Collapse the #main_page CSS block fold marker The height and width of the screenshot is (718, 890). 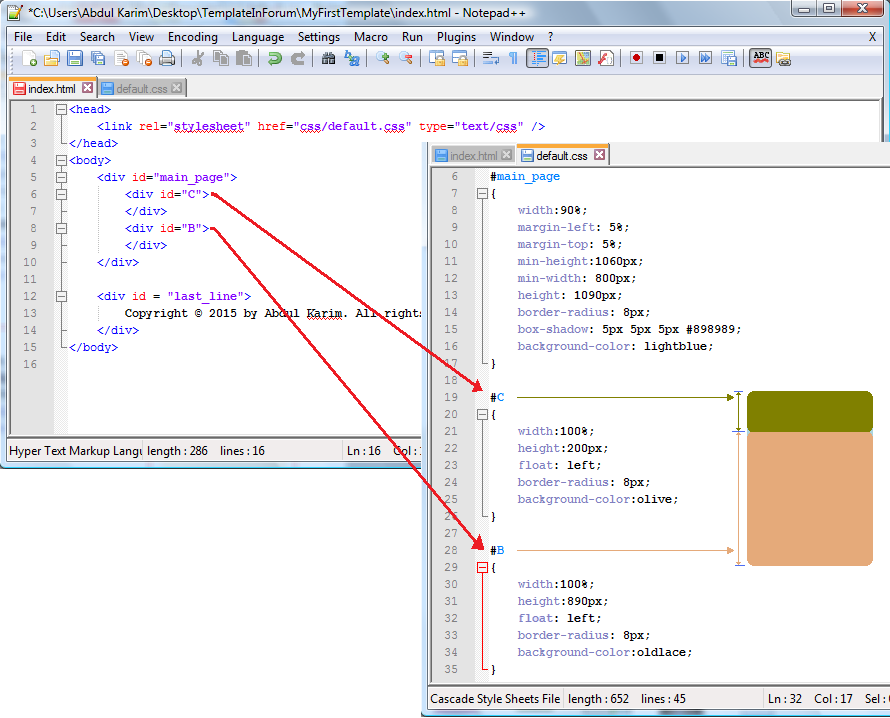coord(483,193)
